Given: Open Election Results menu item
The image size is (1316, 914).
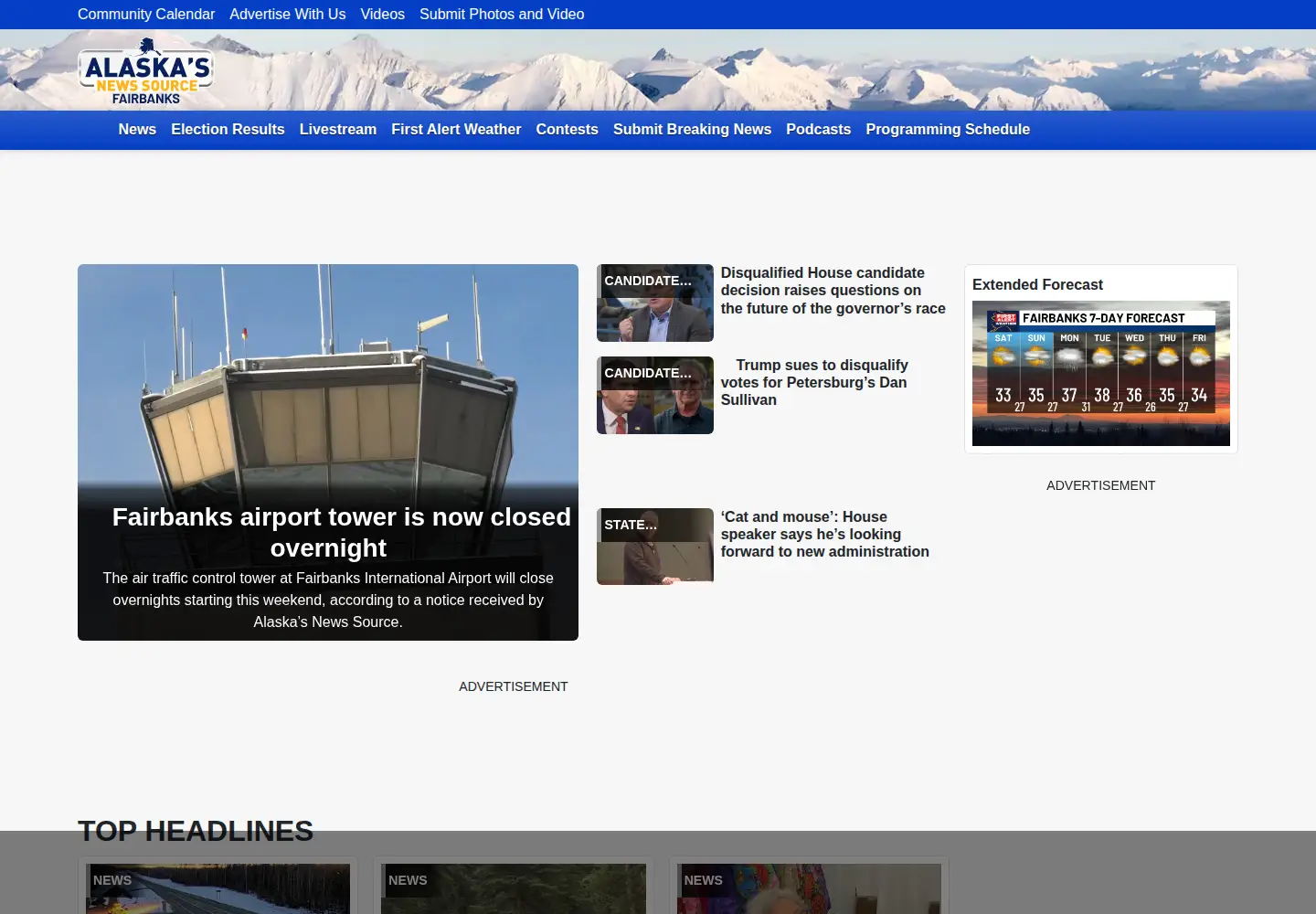Looking at the screenshot, I should (228, 130).
